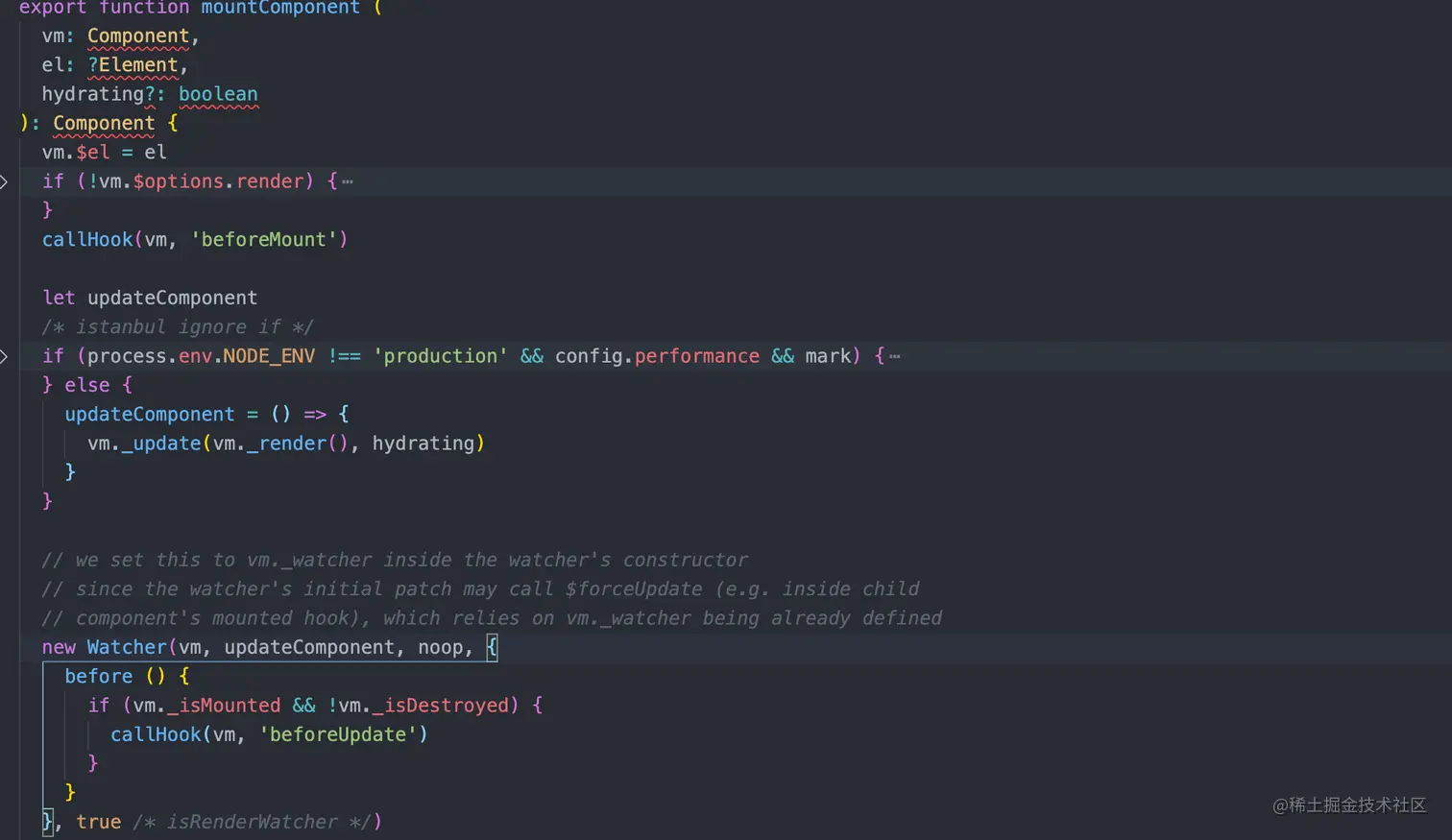This screenshot has height=840, width=1452.
Task: Select the ?Element type annotation
Action: coord(133,65)
